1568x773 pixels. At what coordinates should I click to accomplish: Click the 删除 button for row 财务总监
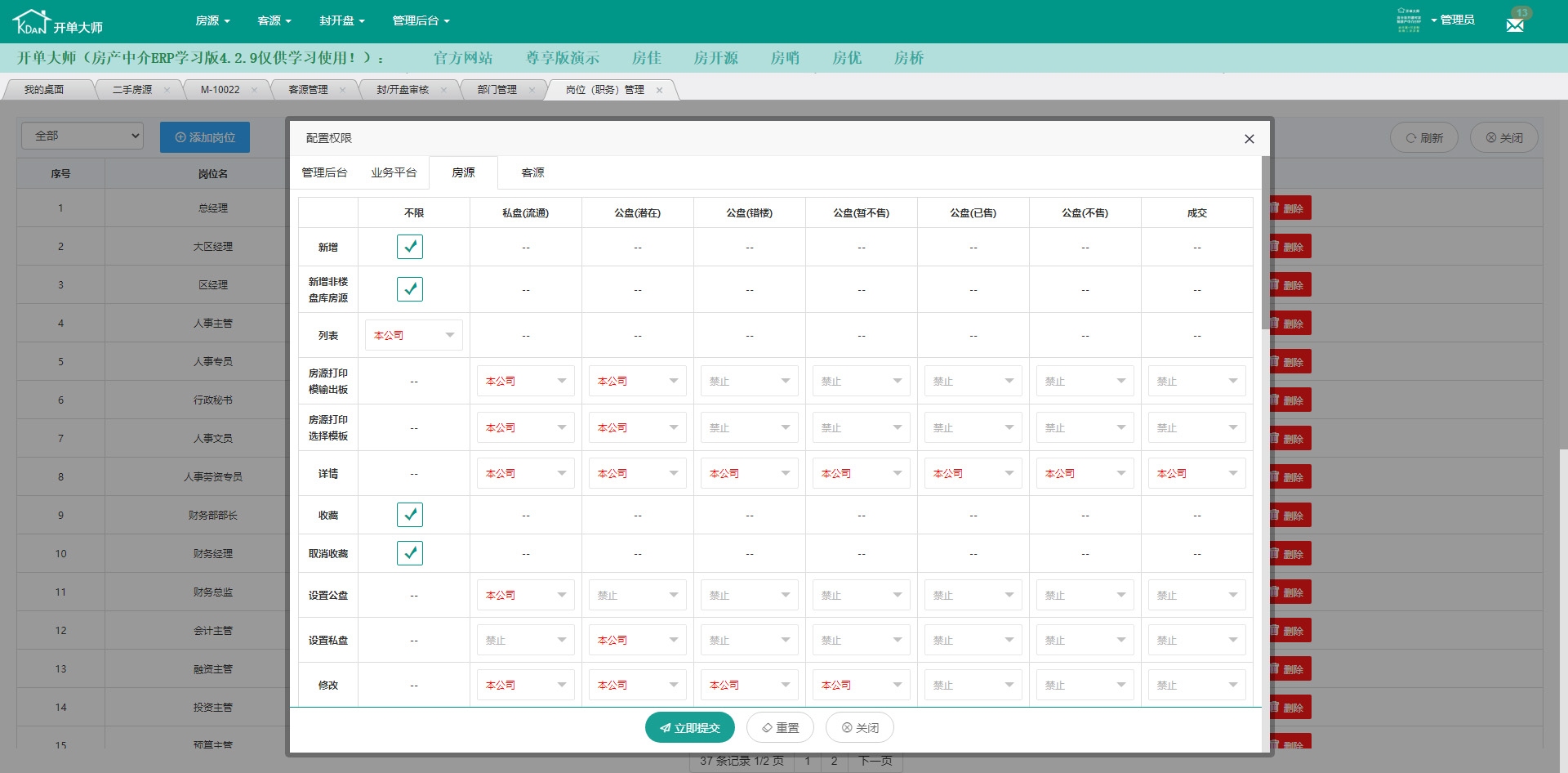[1290, 592]
